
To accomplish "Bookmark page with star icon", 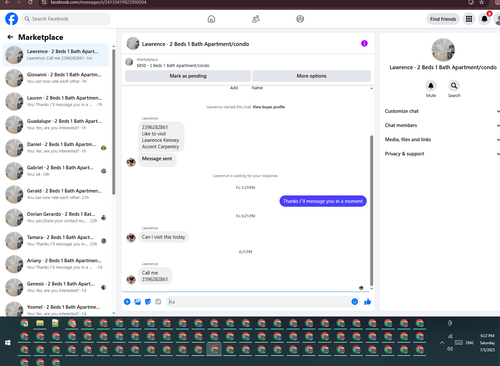I will [481, 2].
